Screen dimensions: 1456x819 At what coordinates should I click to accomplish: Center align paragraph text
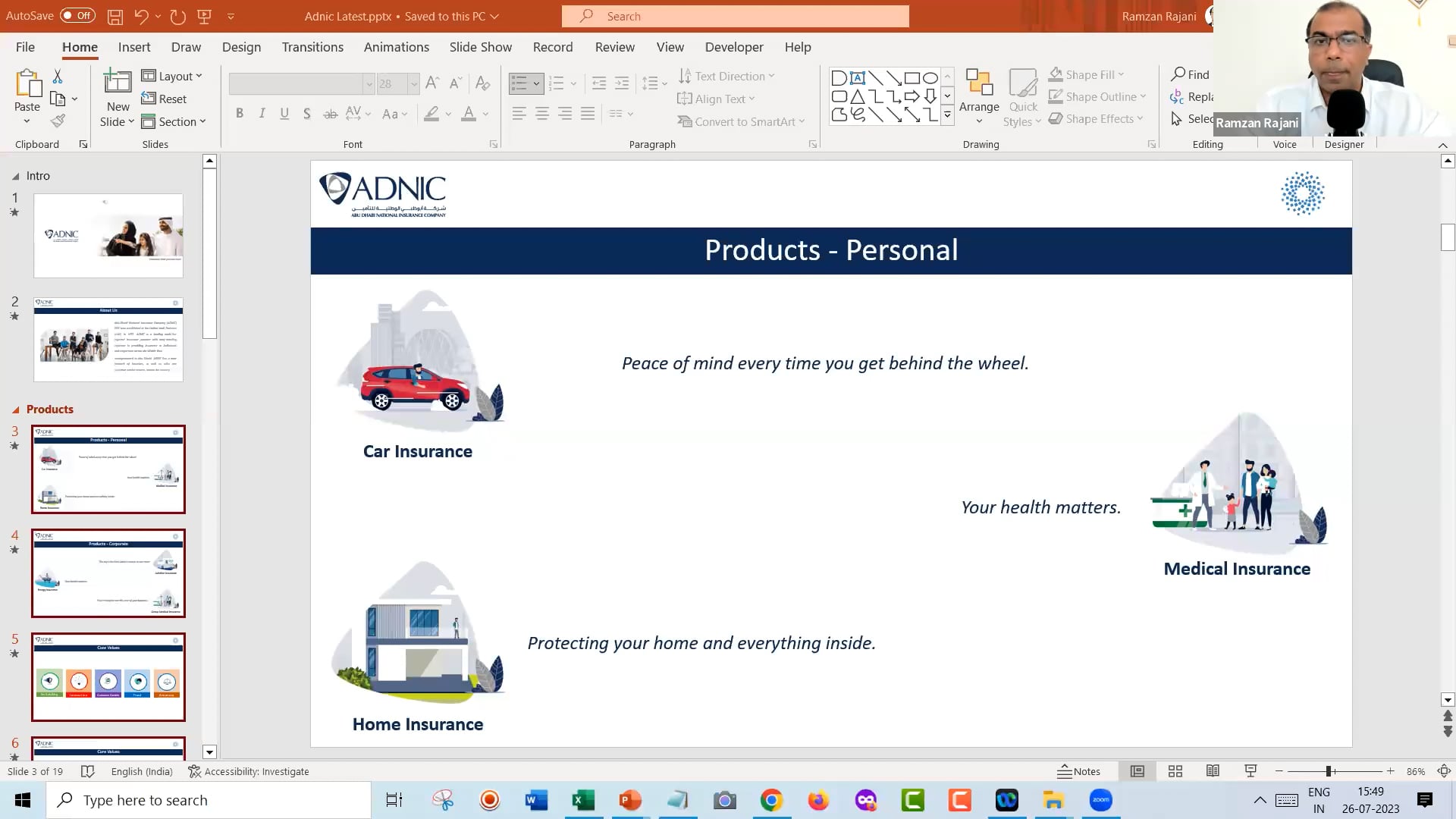[542, 114]
